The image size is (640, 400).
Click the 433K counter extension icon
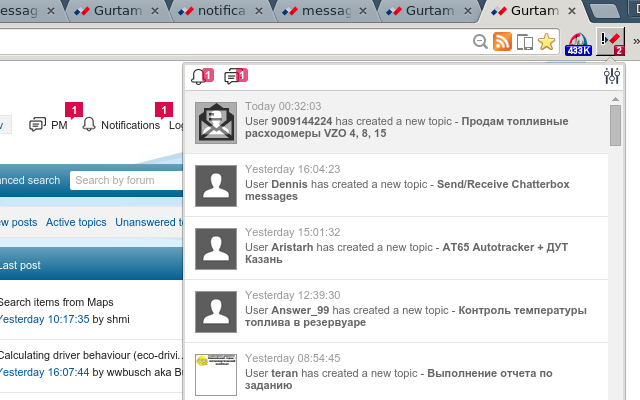[x=578, y=42]
